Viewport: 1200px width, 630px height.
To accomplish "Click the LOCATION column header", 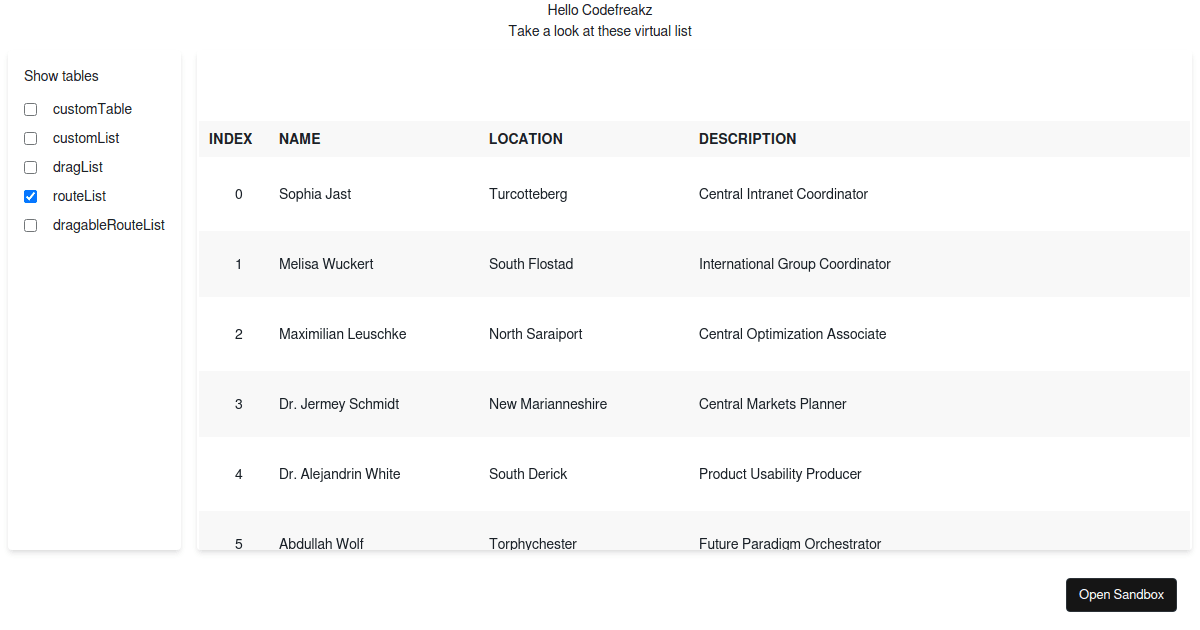I will 526,138.
